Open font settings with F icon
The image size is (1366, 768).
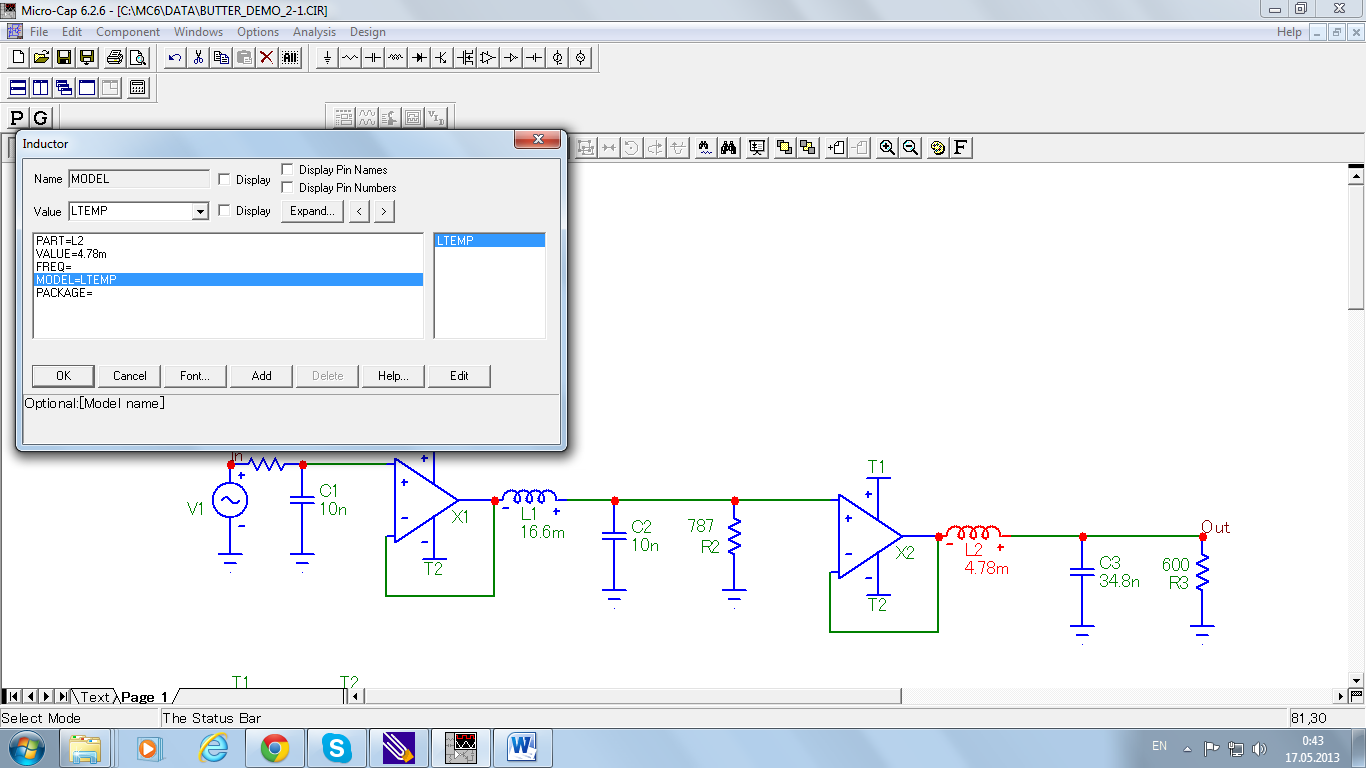960,148
